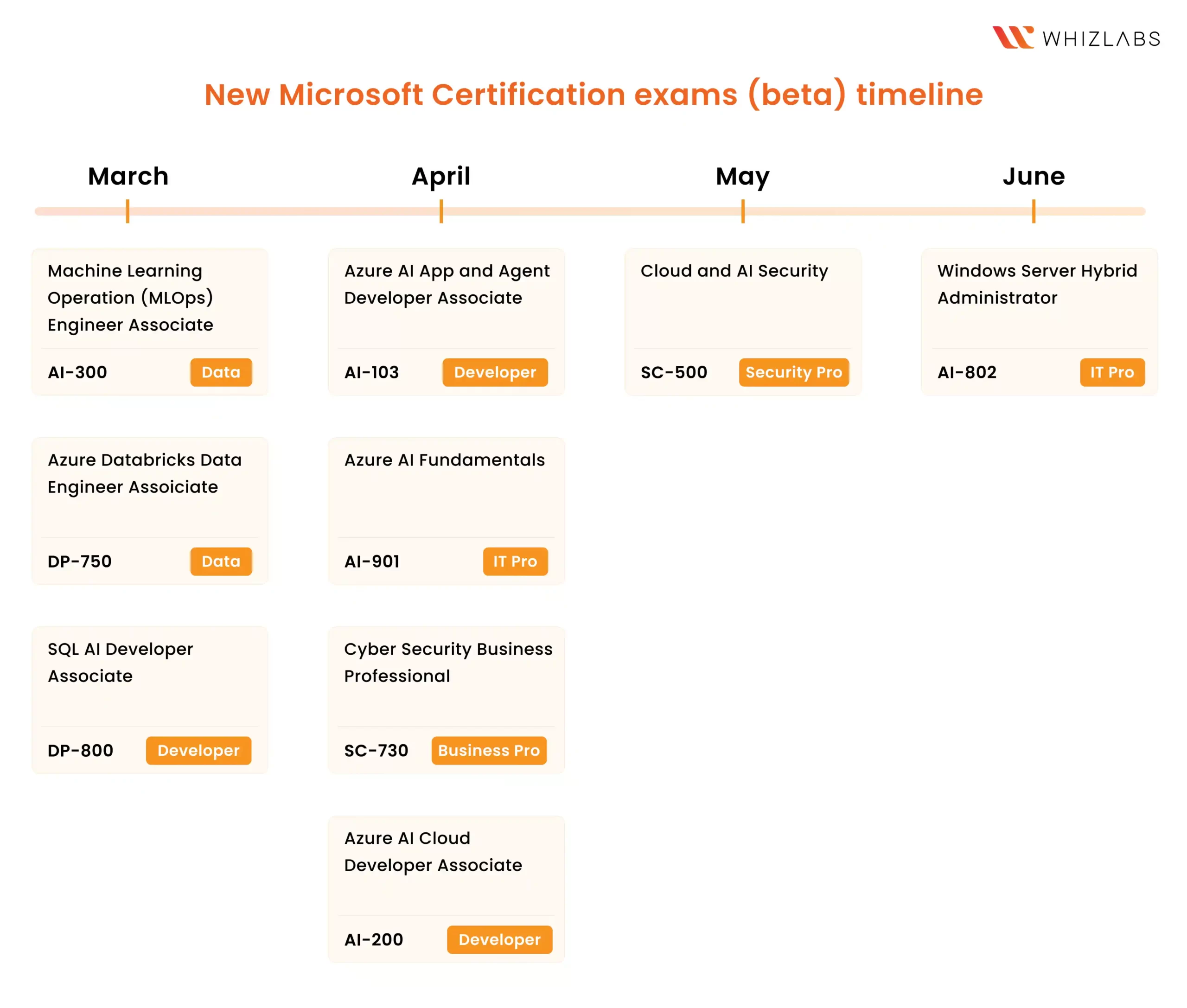Click the Developer badge under AI-200
The height and width of the screenshot is (1008, 1187).
pos(499,940)
